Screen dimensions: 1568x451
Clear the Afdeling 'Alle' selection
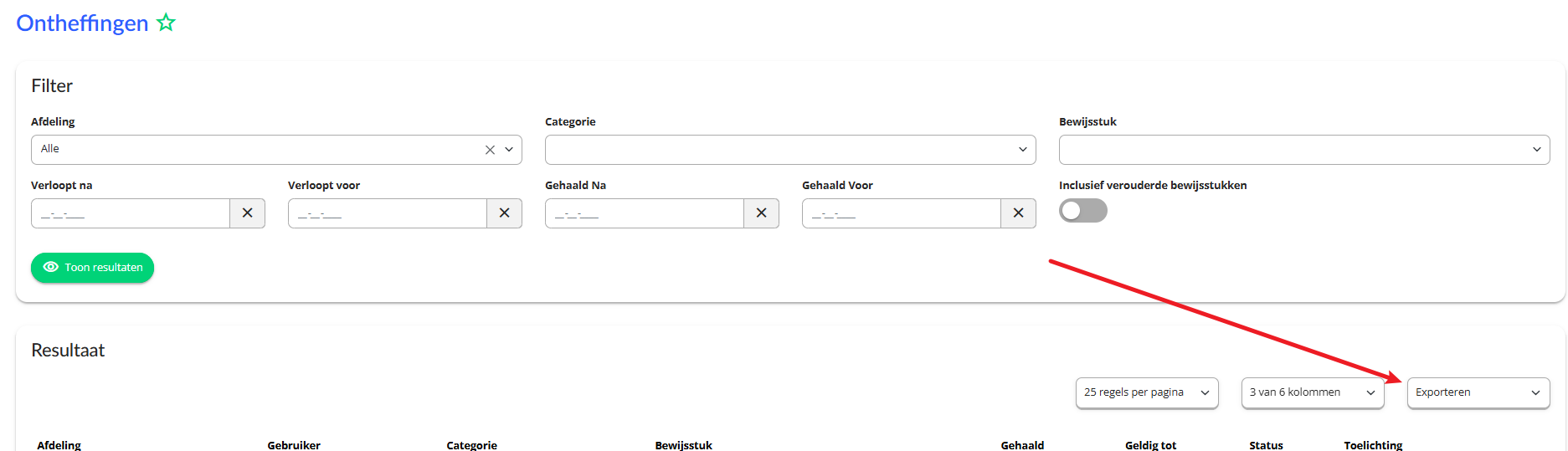pos(490,150)
